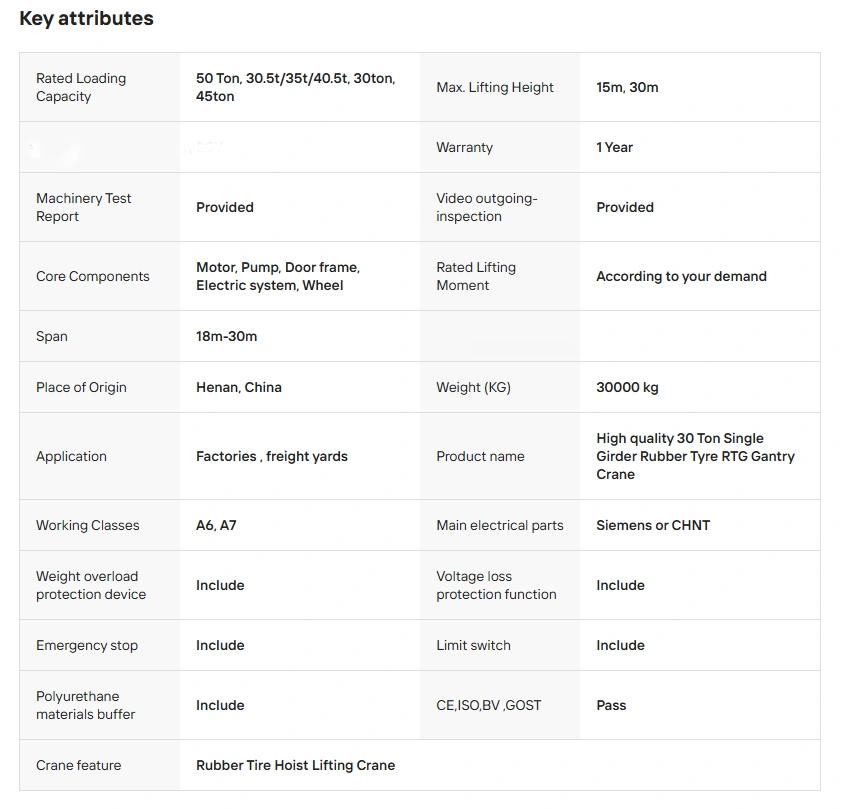Click the product name value text
Screen dimensions: 846x809
coord(695,456)
